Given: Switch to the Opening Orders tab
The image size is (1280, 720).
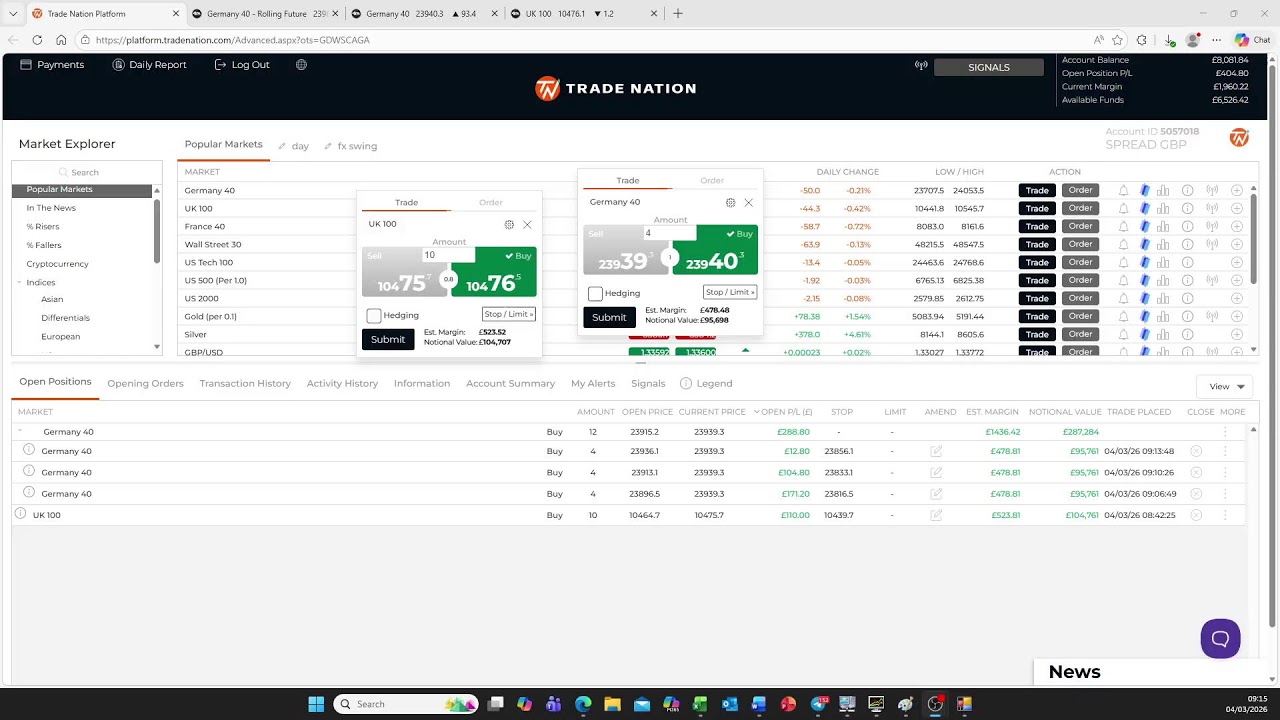Looking at the screenshot, I should [145, 383].
